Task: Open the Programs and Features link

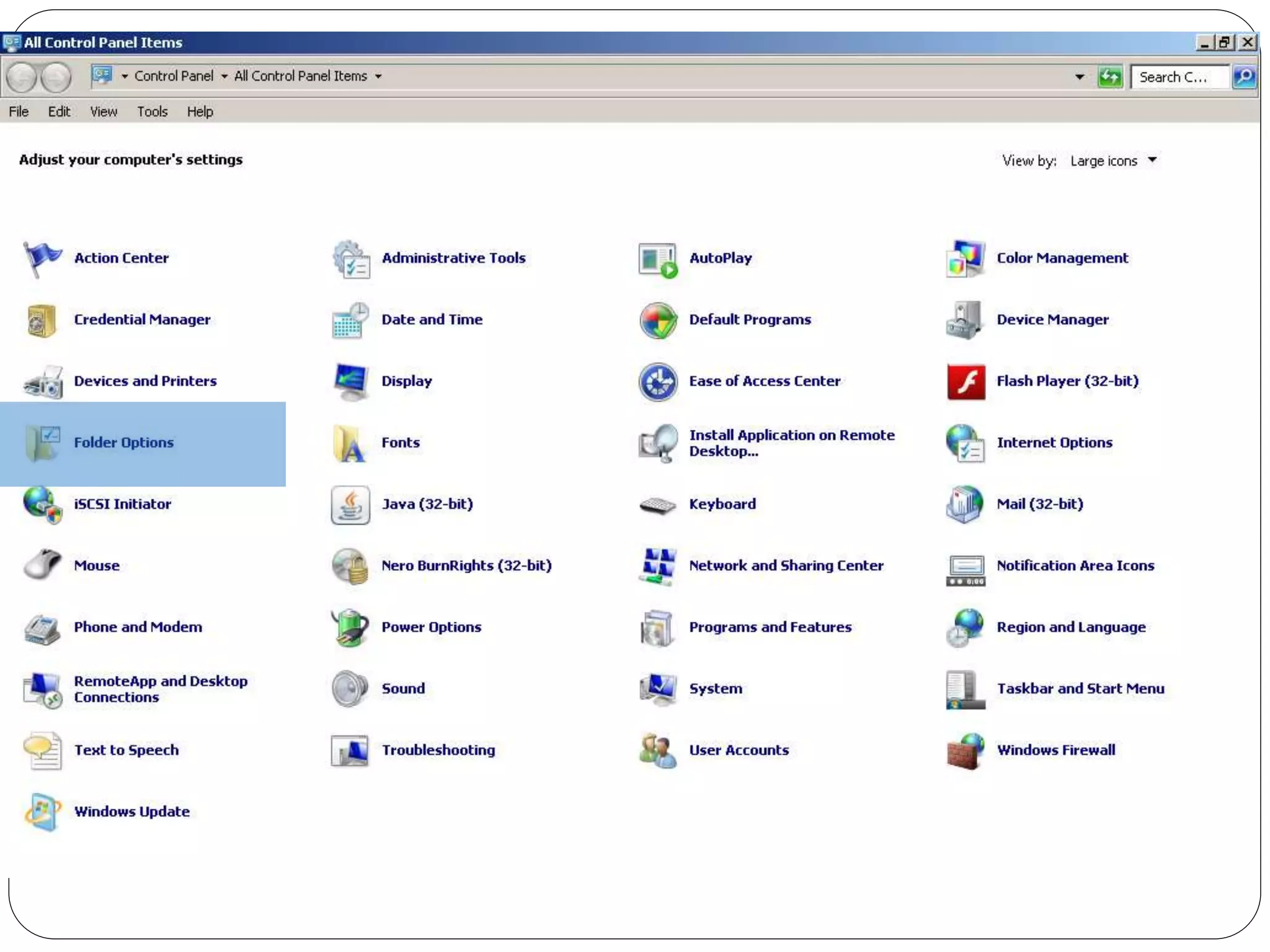Action: click(770, 627)
